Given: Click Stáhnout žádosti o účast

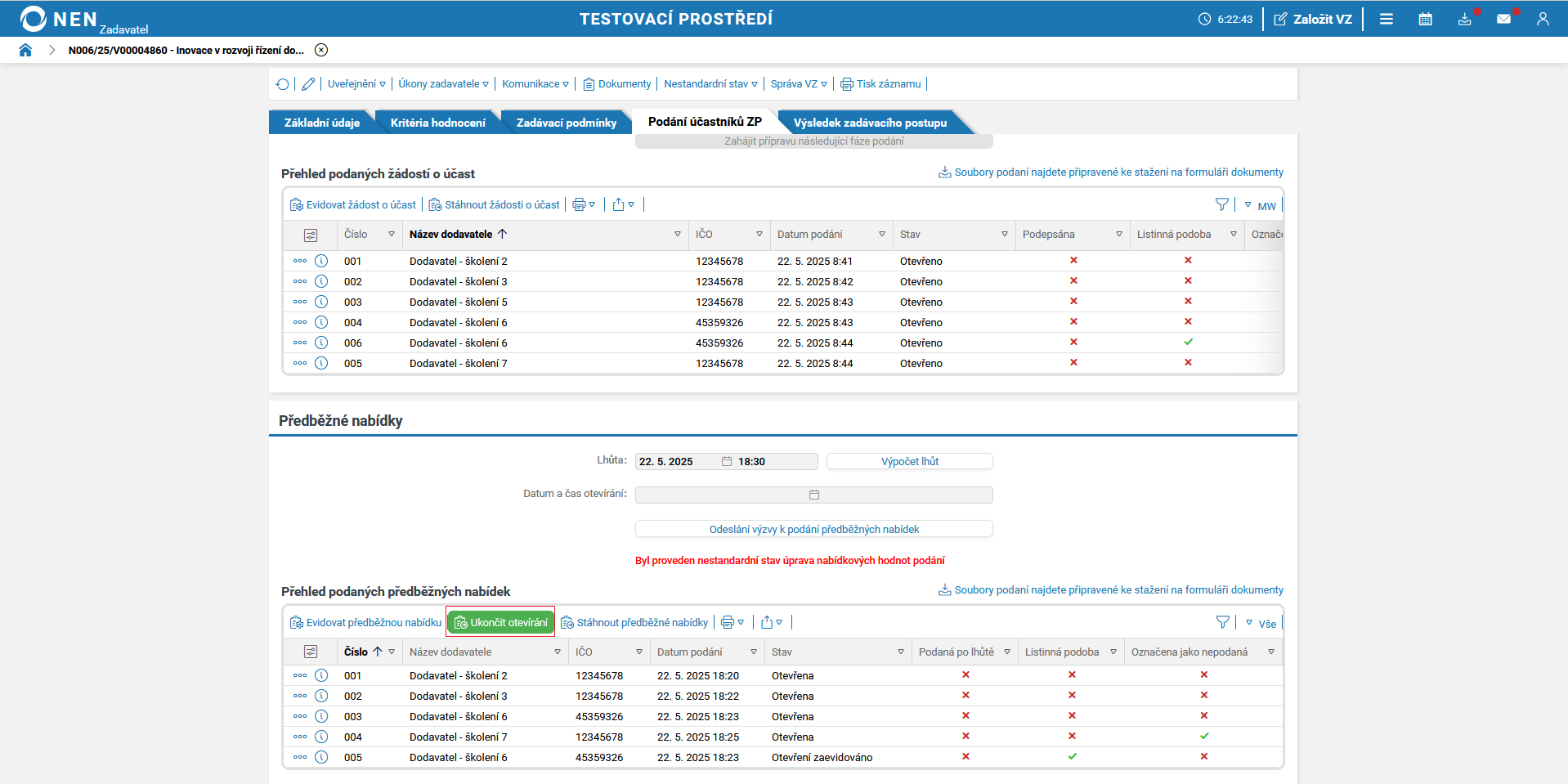Looking at the screenshot, I should pyautogui.click(x=495, y=204).
